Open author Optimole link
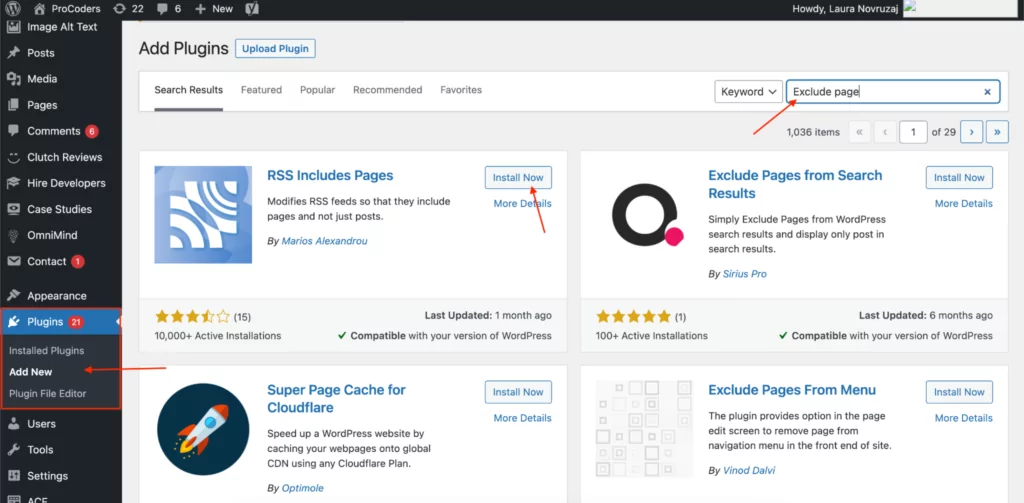Screen dimensions: 1024x503 pos(302,488)
